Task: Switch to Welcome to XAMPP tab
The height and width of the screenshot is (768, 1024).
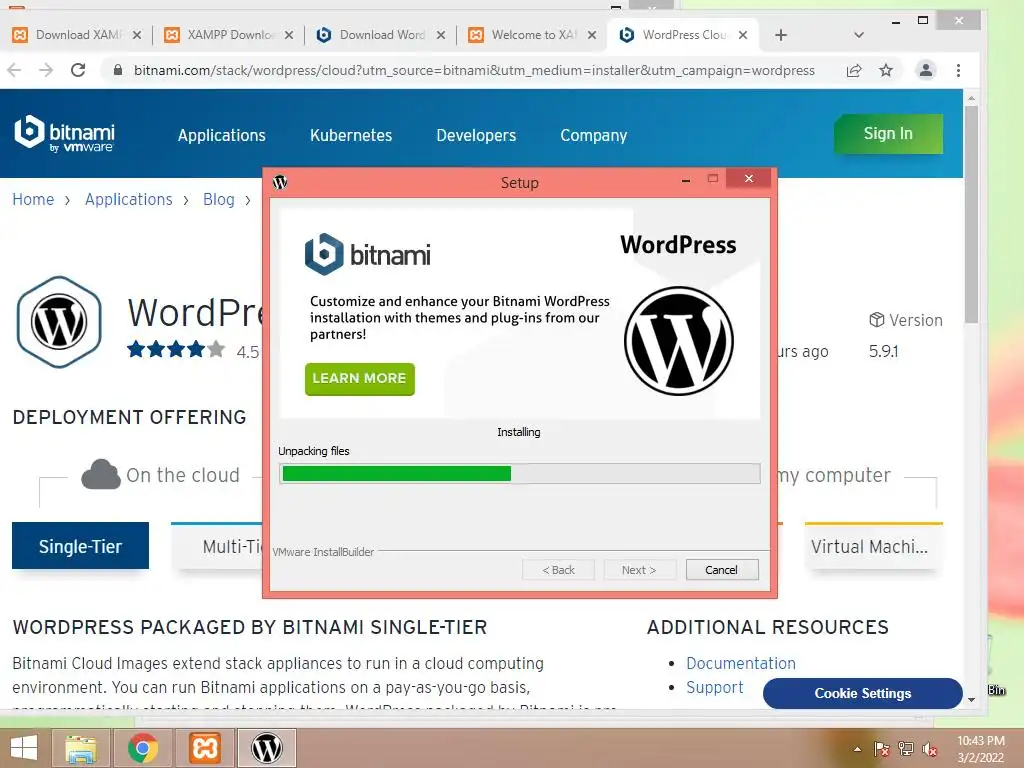Action: click(x=533, y=35)
